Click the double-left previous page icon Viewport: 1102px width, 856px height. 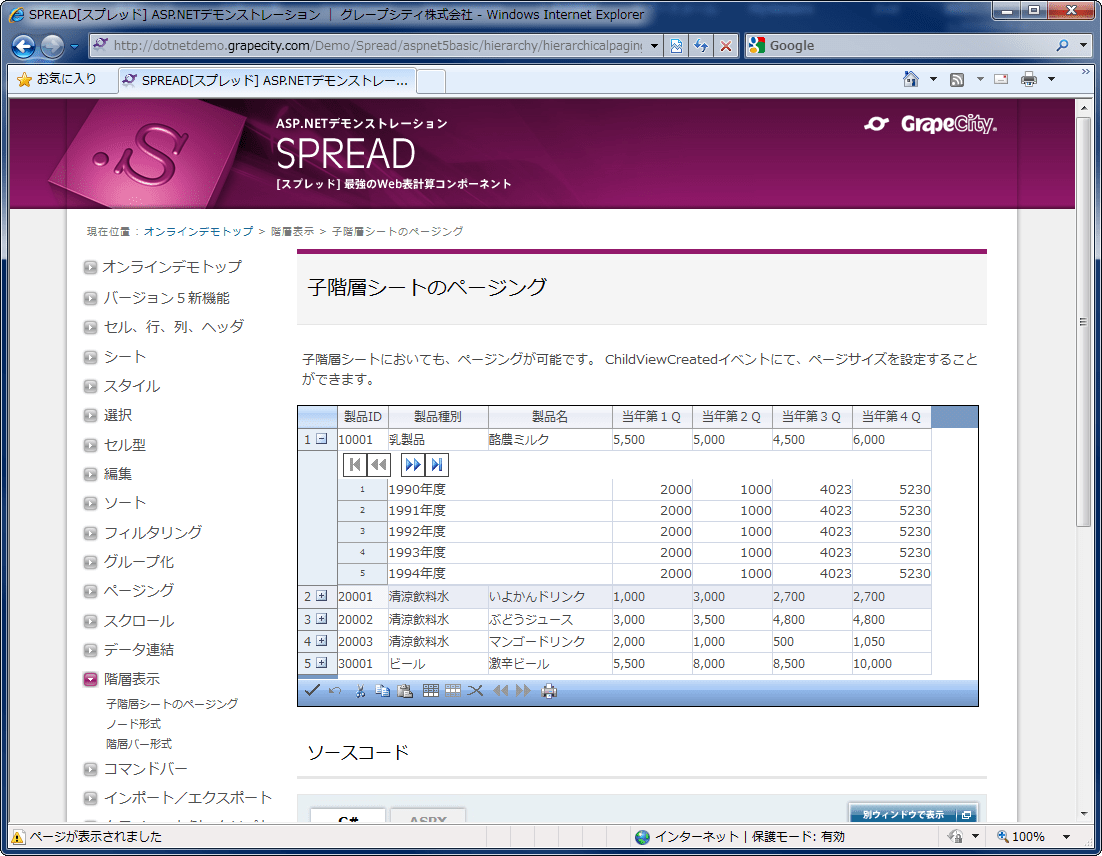pyautogui.click(x=377, y=464)
